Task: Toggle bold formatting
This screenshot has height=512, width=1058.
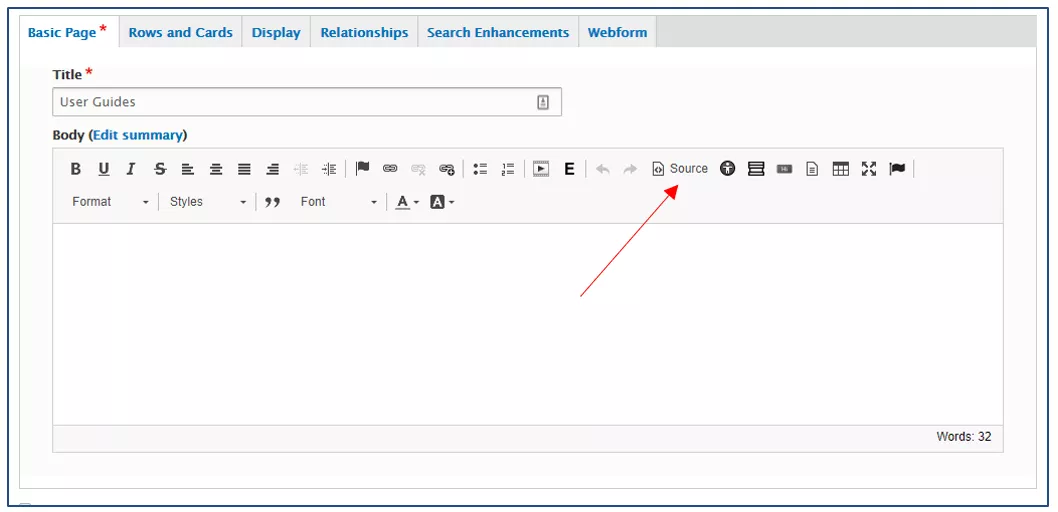Action: (76, 169)
